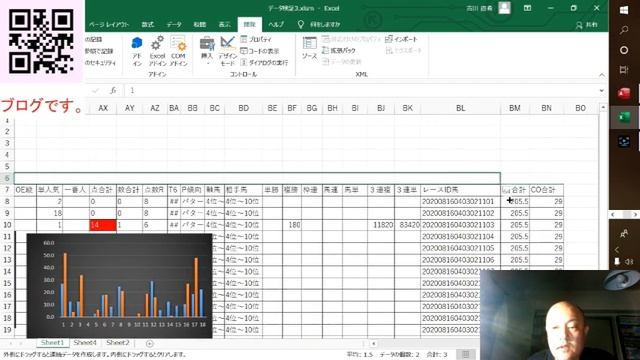Click the 何をしますか search box

[x=325, y=24]
